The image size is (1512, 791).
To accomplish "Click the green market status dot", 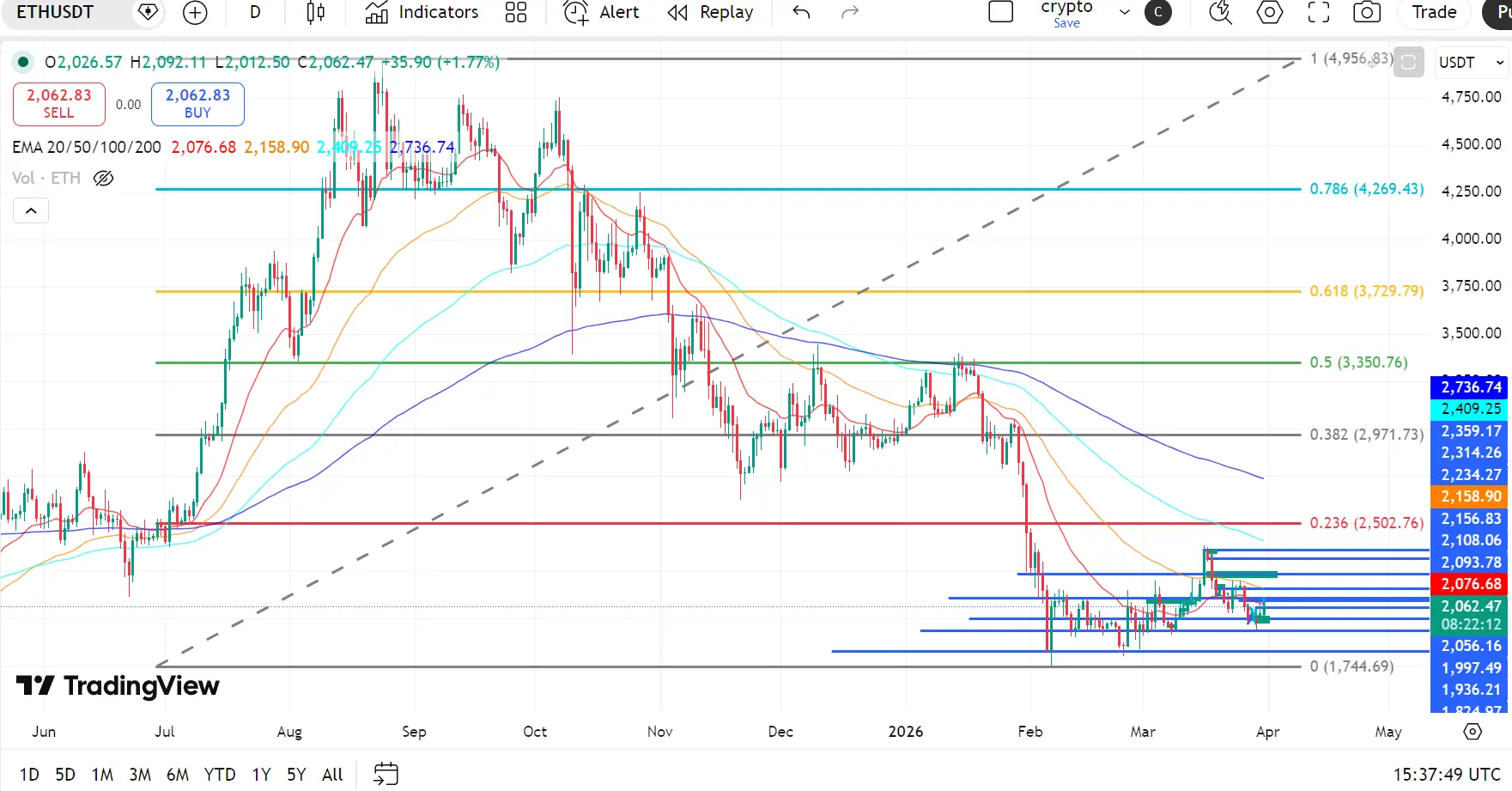I will [23, 62].
